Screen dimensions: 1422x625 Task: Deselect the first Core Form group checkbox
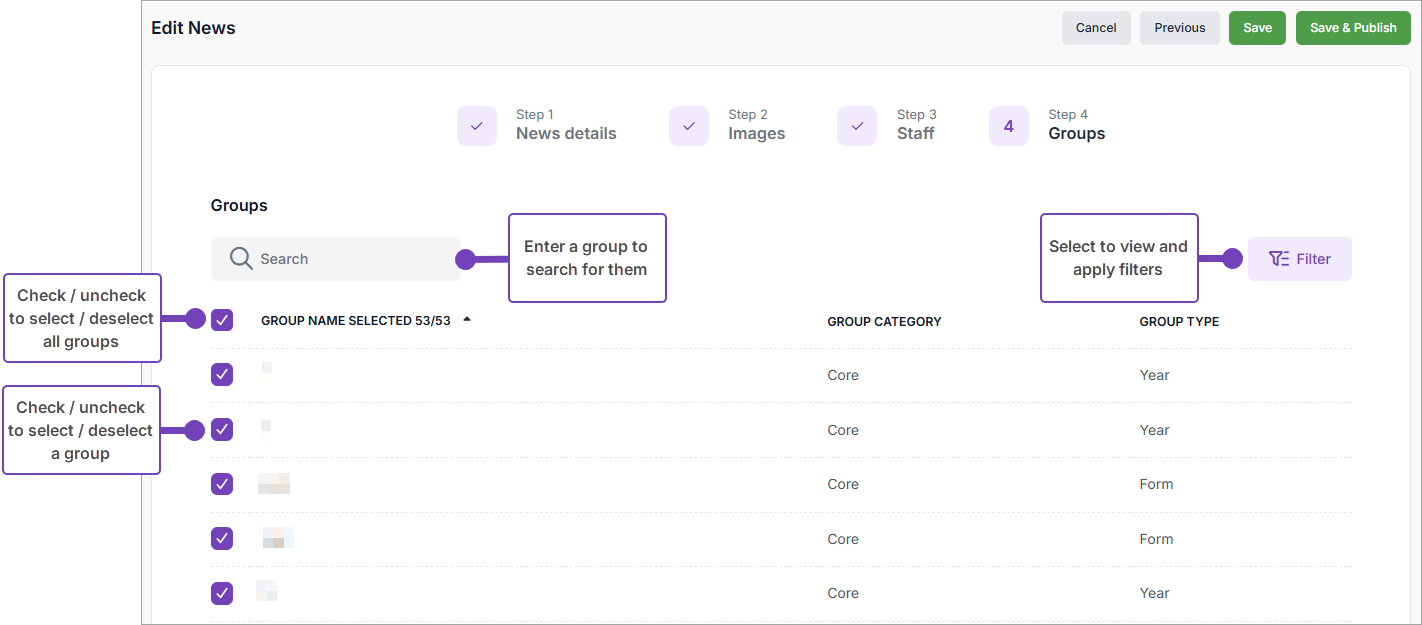(222, 484)
